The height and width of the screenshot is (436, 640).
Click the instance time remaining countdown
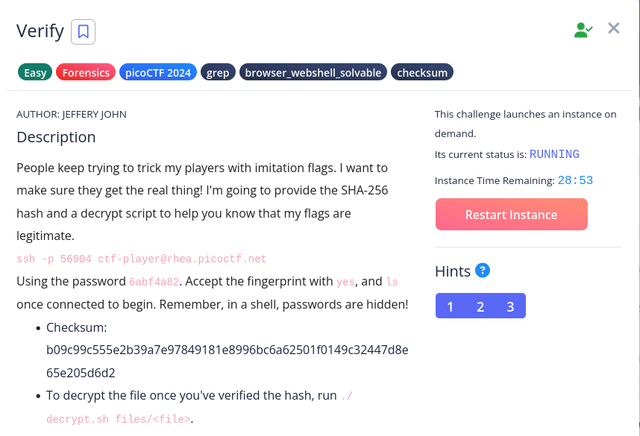tap(575, 180)
